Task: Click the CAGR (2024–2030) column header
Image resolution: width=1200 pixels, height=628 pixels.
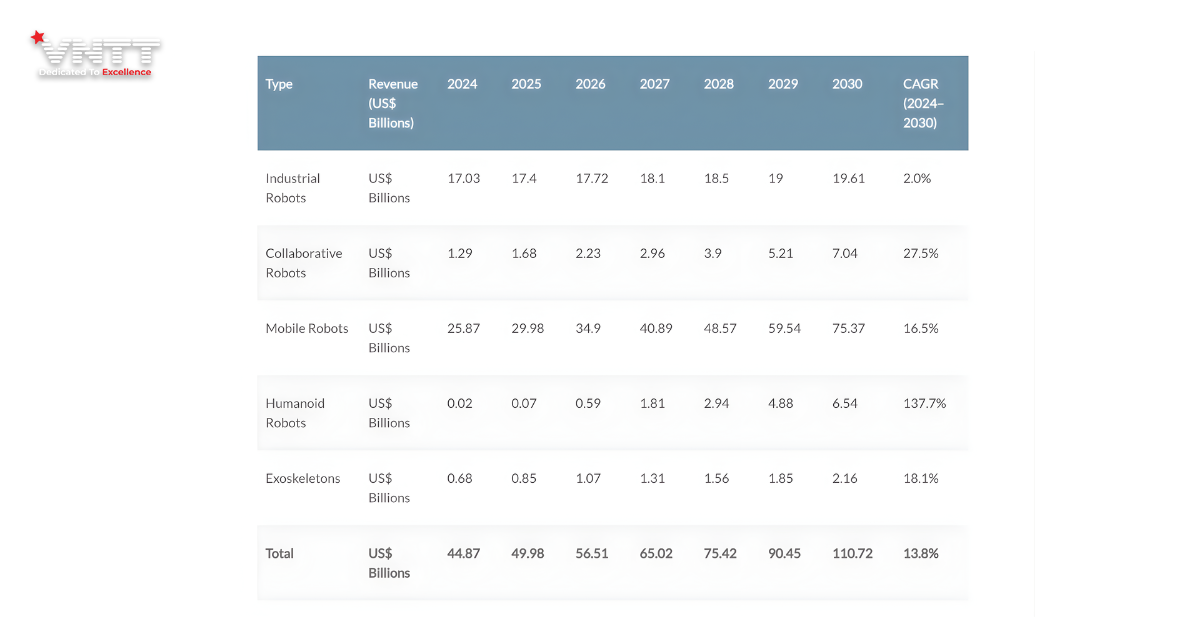Action: coord(922,103)
